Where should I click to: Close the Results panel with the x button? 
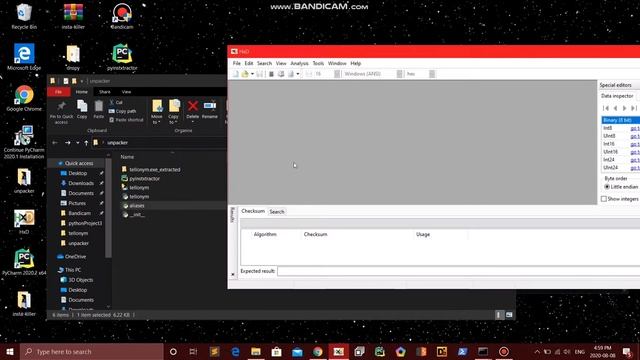tap(233, 274)
